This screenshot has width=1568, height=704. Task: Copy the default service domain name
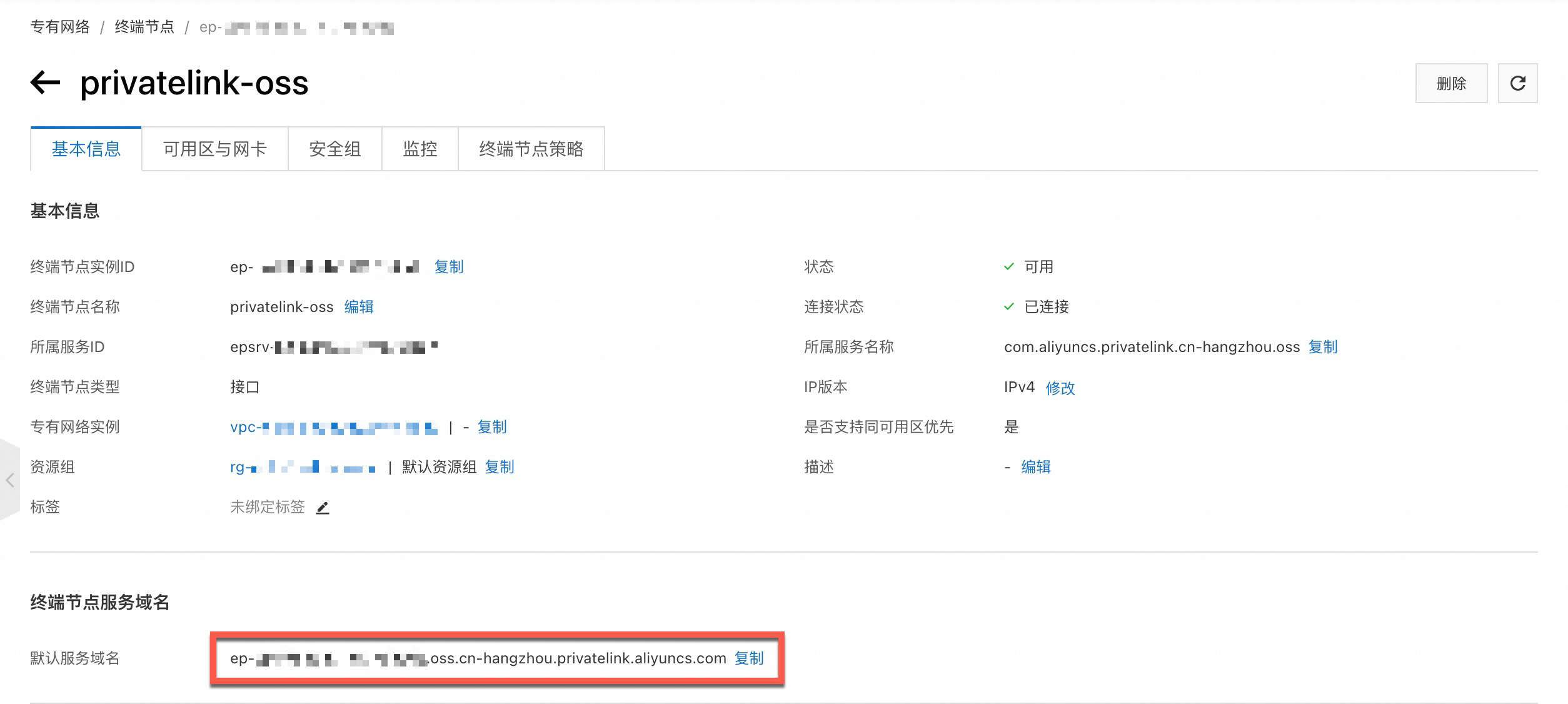748,658
